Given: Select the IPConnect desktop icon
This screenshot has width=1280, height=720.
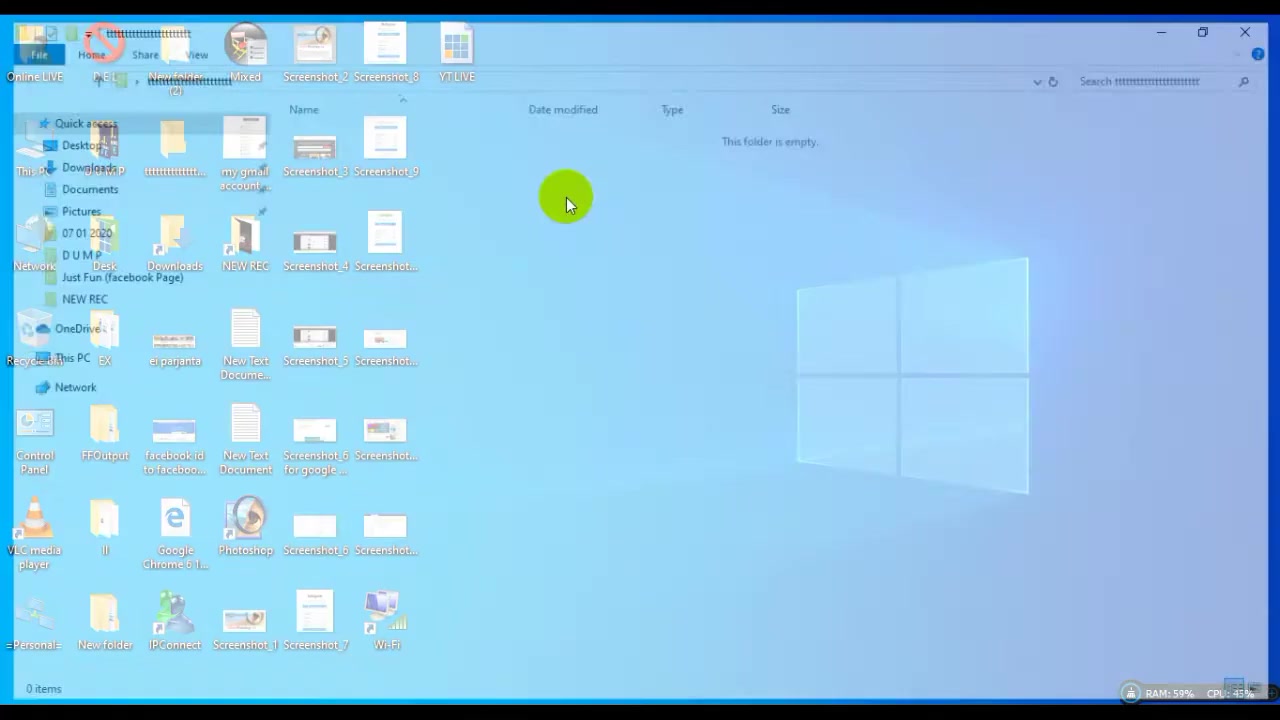Looking at the screenshot, I should pos(175,621).
